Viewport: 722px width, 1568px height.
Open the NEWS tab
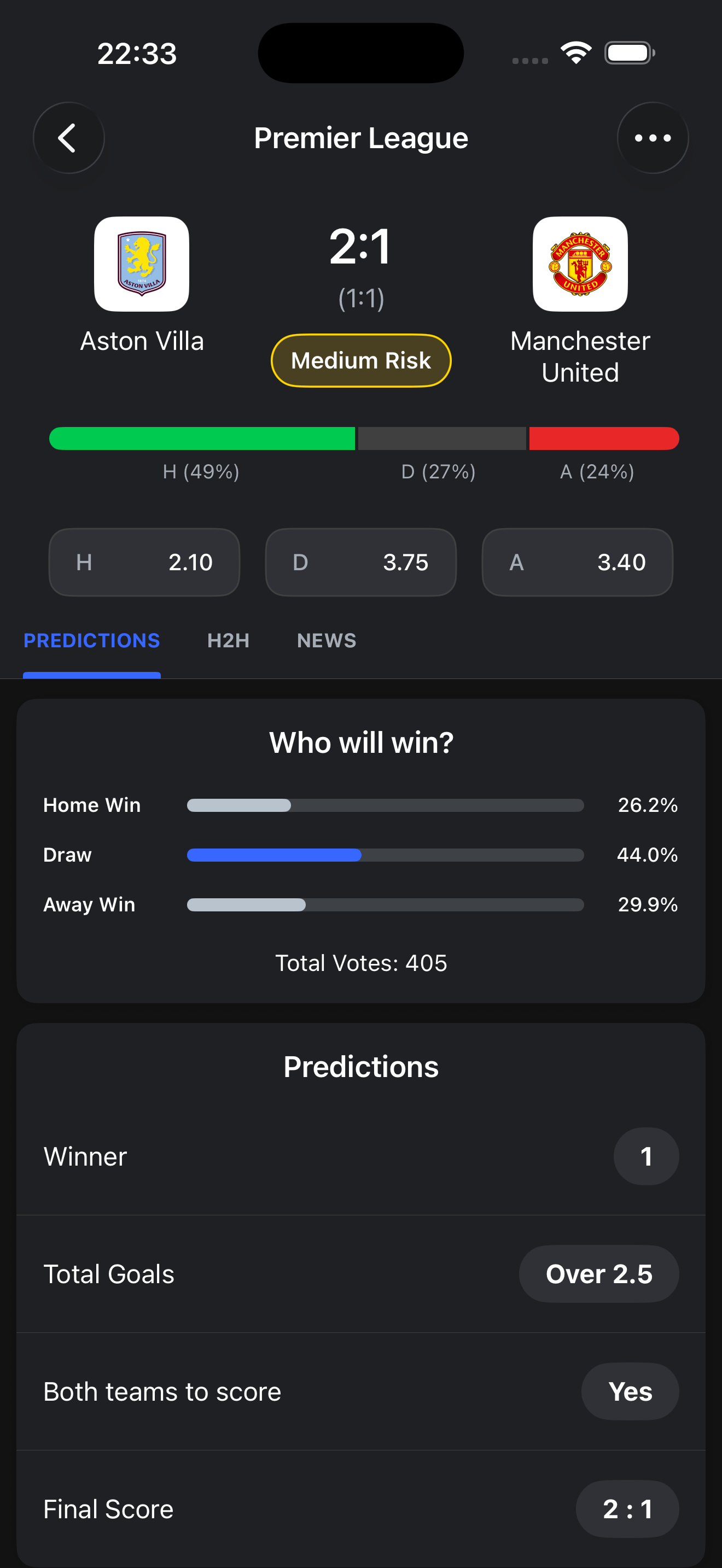pos(327,640)
